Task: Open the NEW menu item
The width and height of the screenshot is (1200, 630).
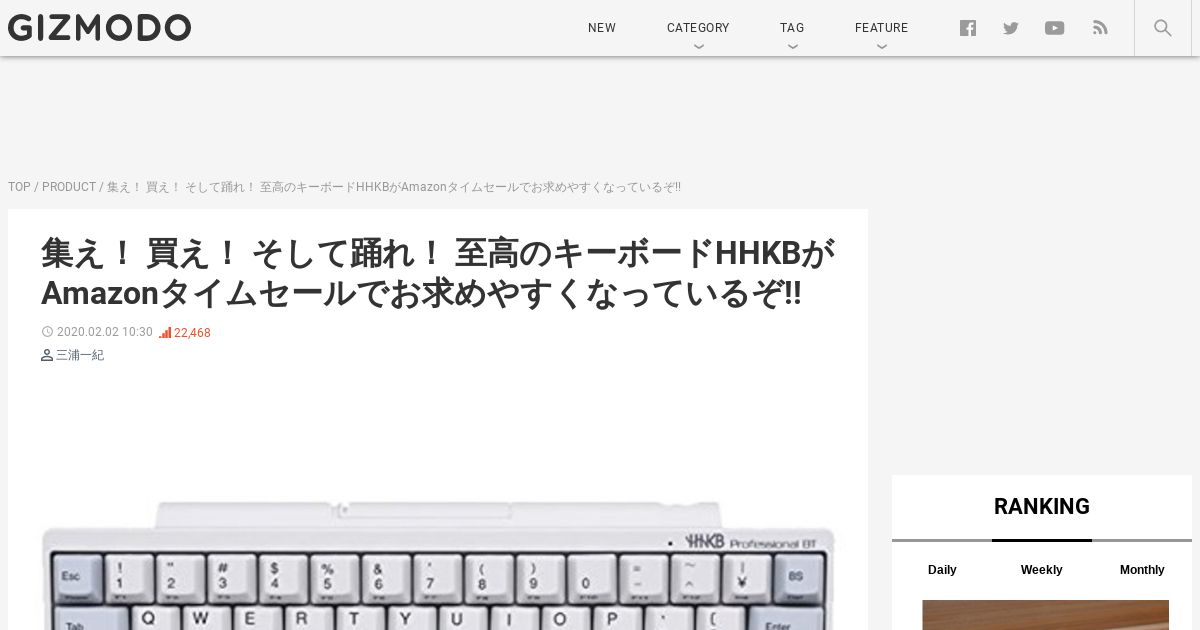Action: [x=602, y=28]
